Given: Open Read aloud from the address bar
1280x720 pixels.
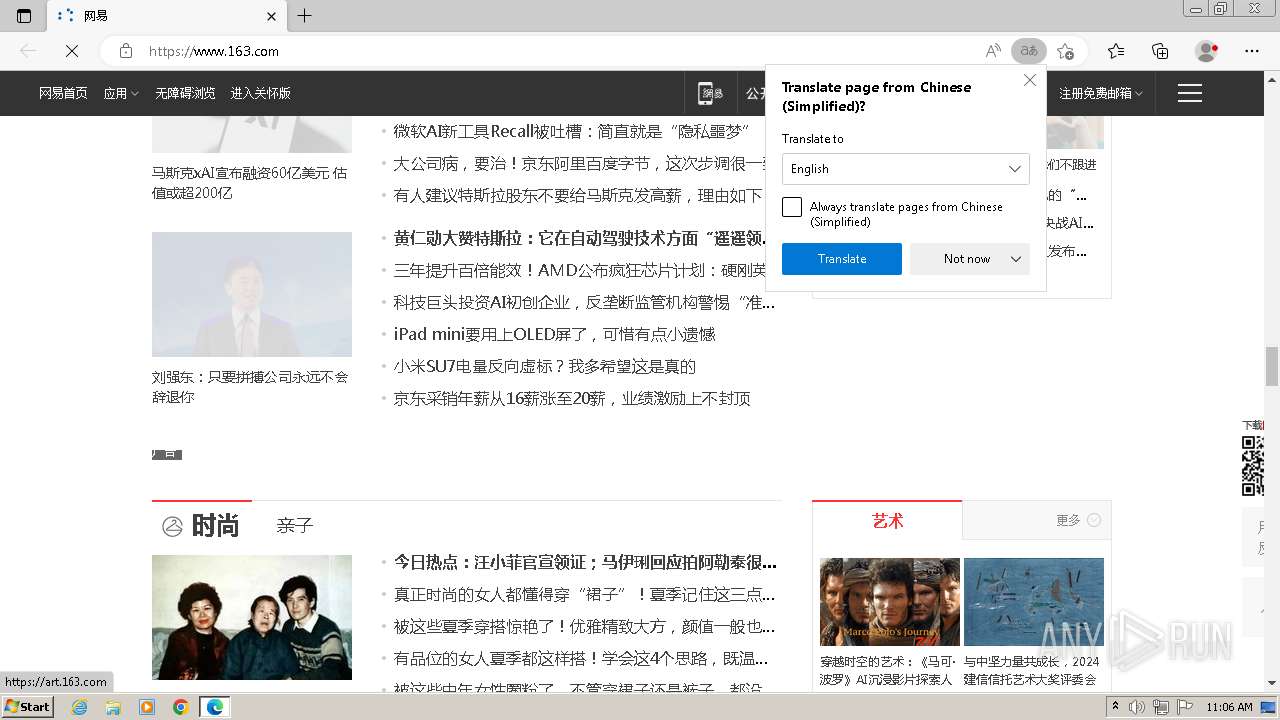Looking at the screenshot, I should [992, 51].
